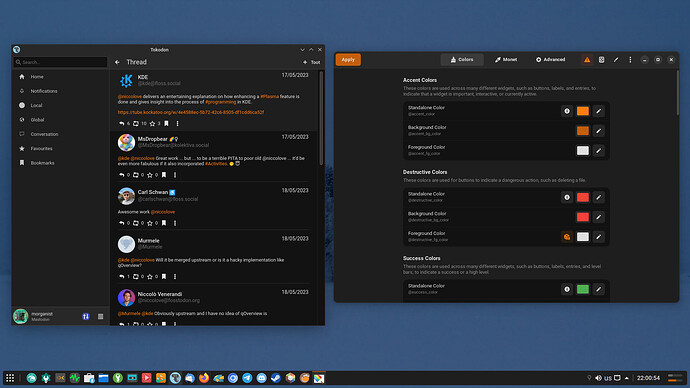Open the application launcher grid in taskbar

pyautogui.click(x=10, y=378)
